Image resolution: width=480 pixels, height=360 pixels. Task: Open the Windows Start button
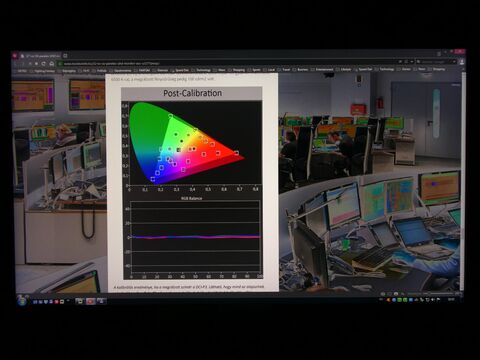[22, 300]
